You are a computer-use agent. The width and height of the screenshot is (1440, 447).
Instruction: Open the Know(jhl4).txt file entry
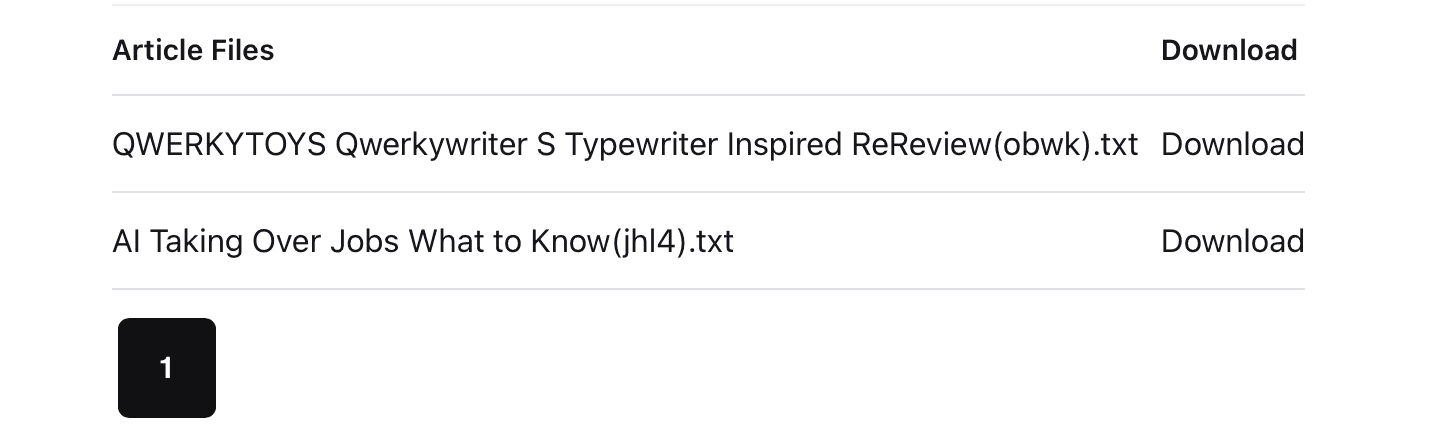click(x=423, y=241)
